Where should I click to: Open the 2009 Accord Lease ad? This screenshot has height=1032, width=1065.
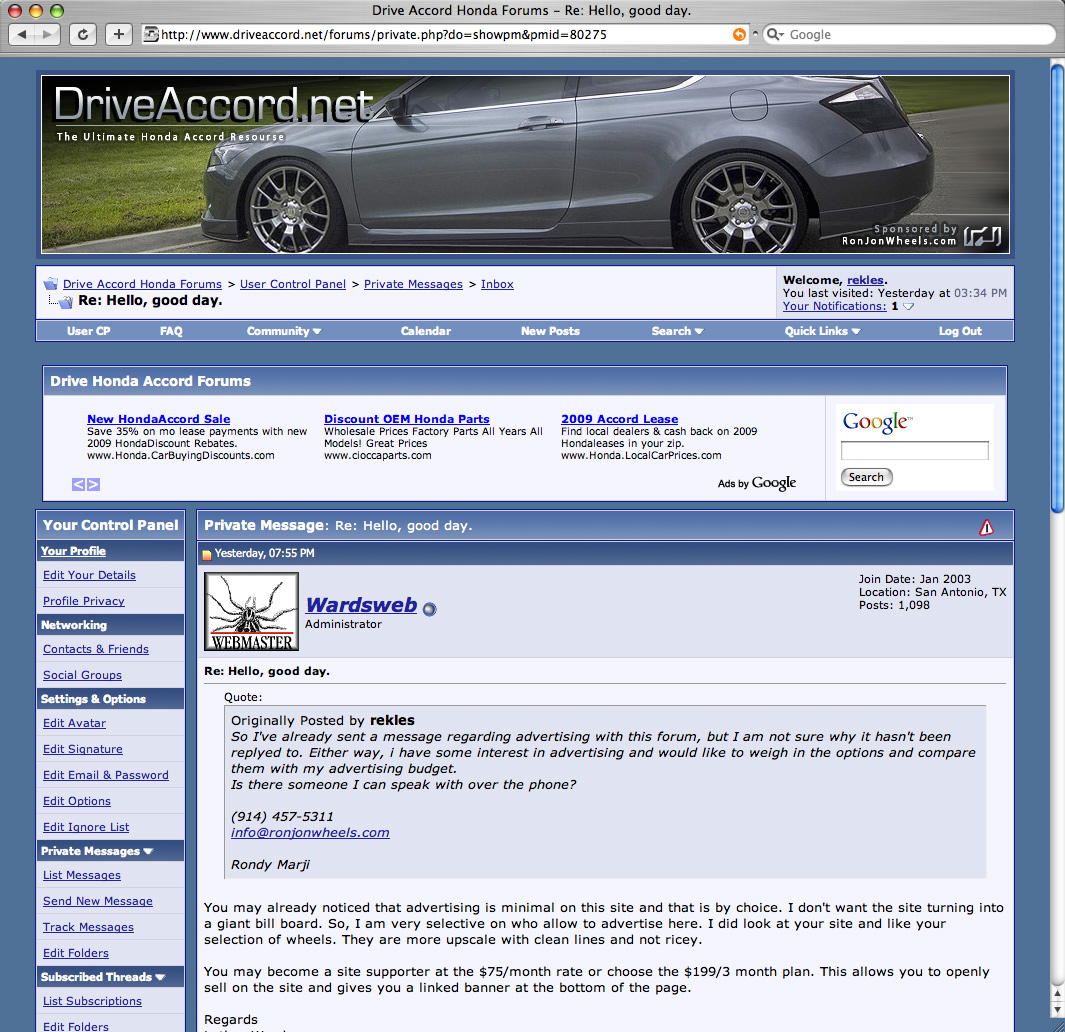(619, 419)
